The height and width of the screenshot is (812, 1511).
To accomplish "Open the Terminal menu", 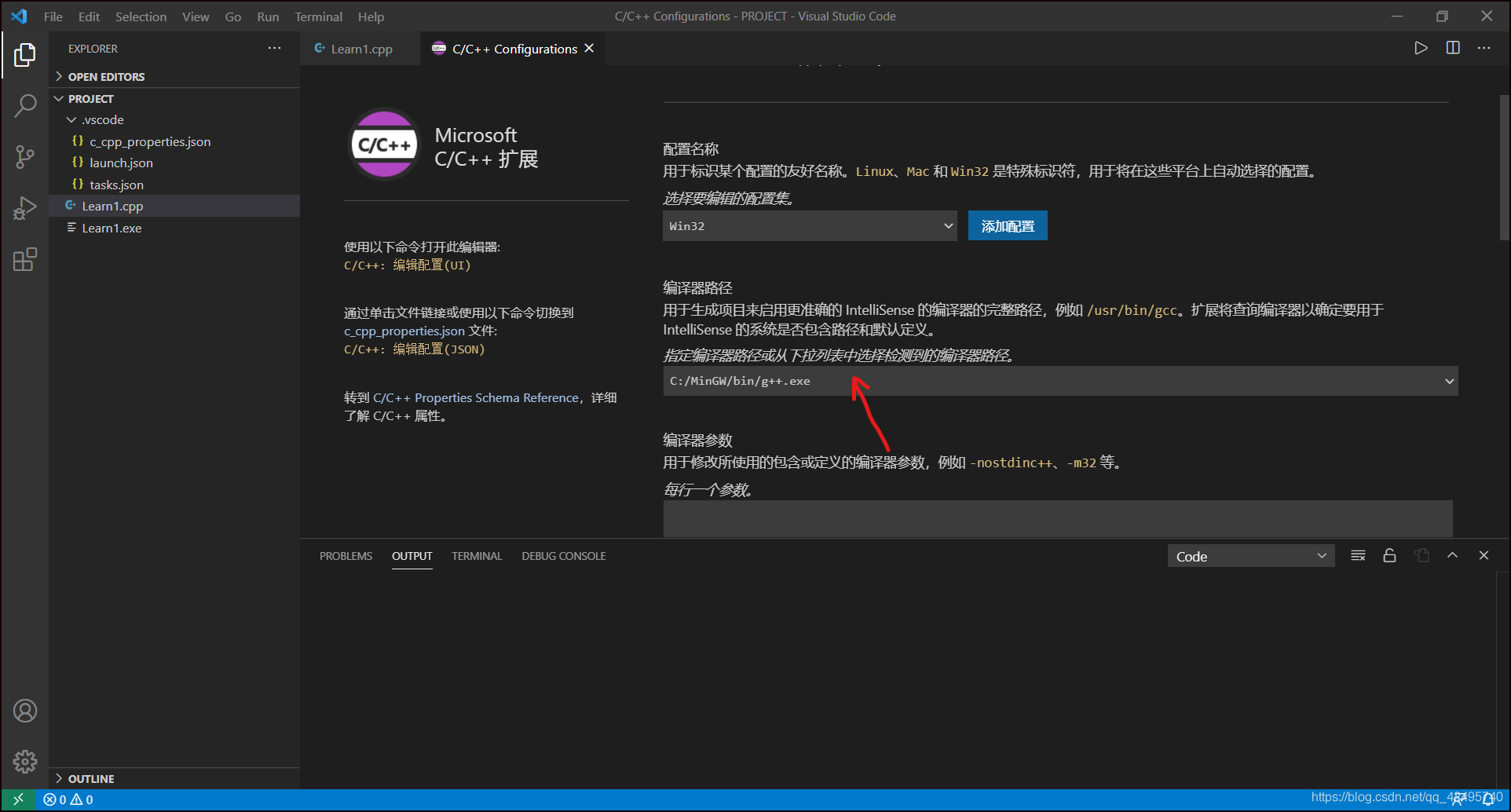I will click(319, 16).
